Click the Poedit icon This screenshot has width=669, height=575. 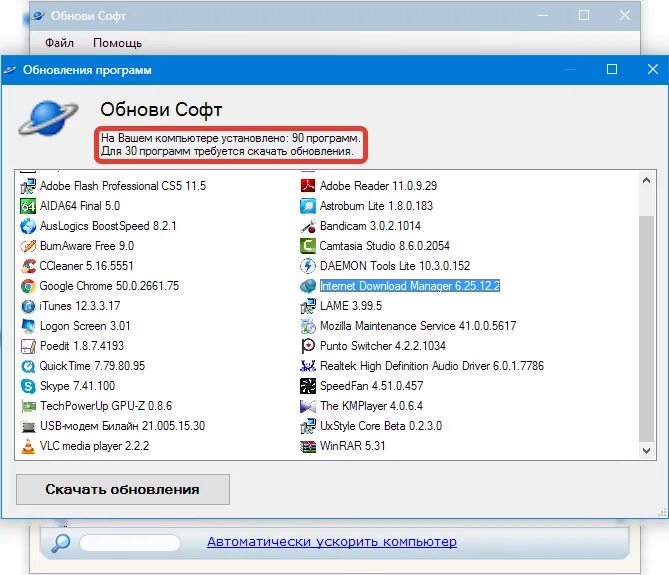click(28, 346)
